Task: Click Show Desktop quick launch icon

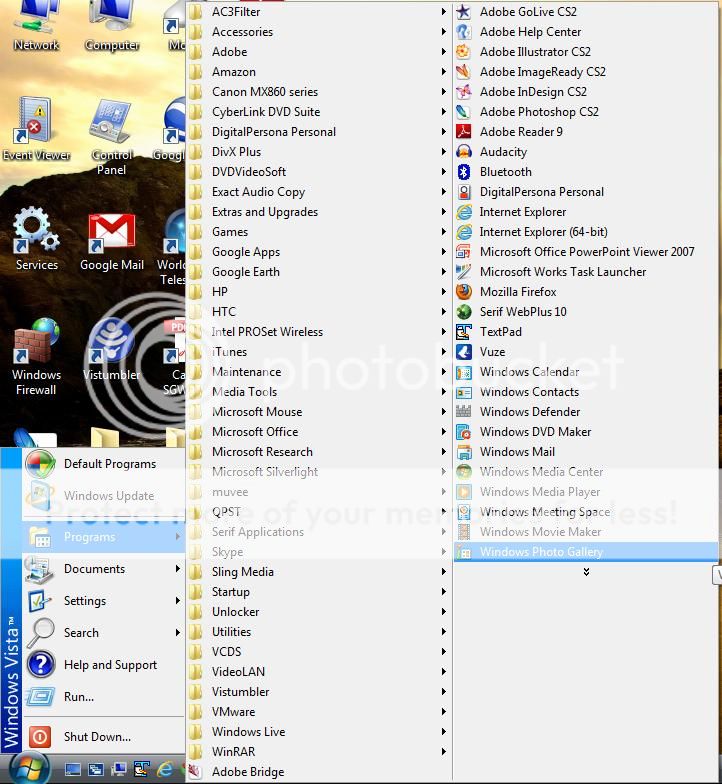Action: 73,769
